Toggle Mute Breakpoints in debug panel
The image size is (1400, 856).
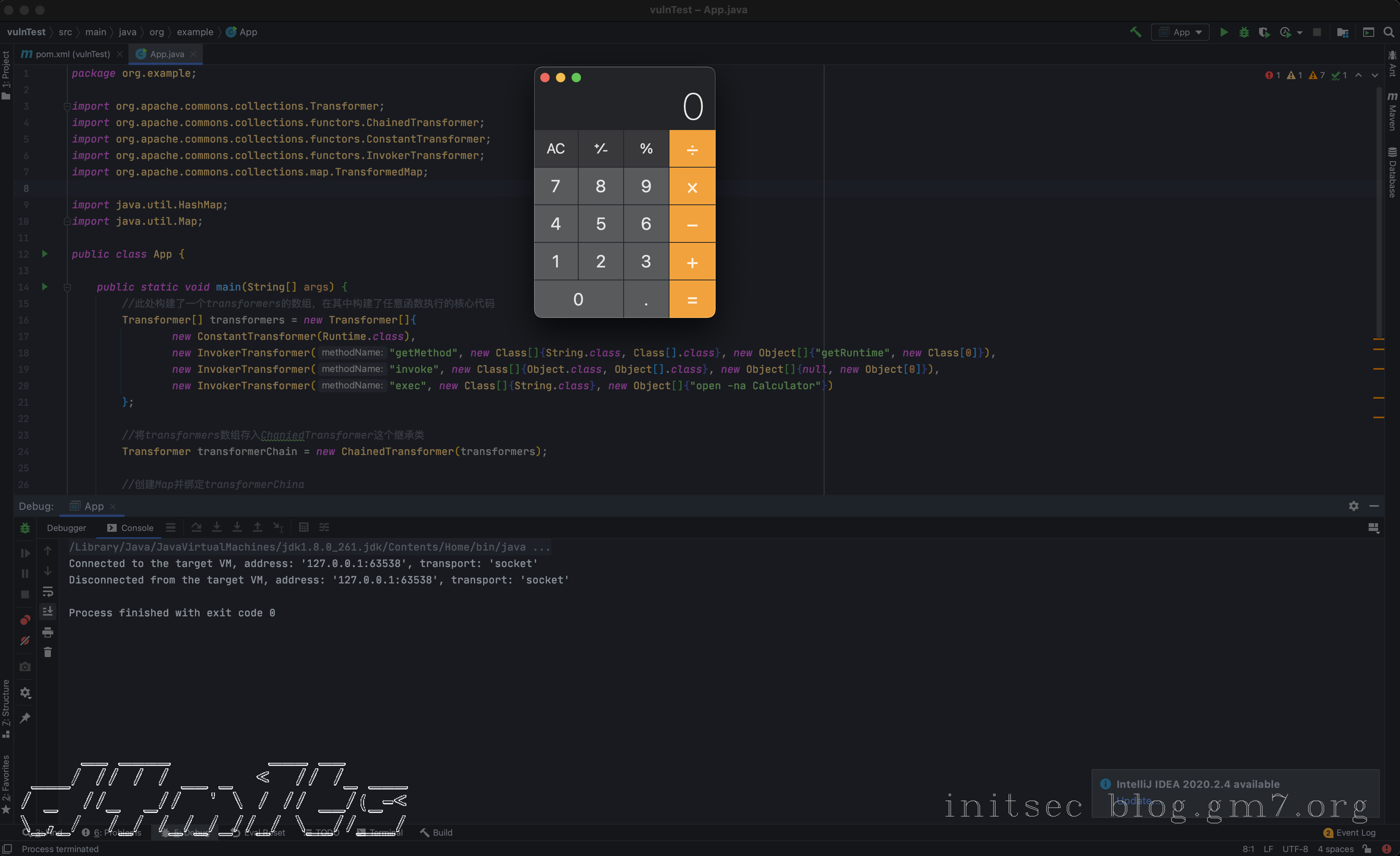tap(25, 641)
